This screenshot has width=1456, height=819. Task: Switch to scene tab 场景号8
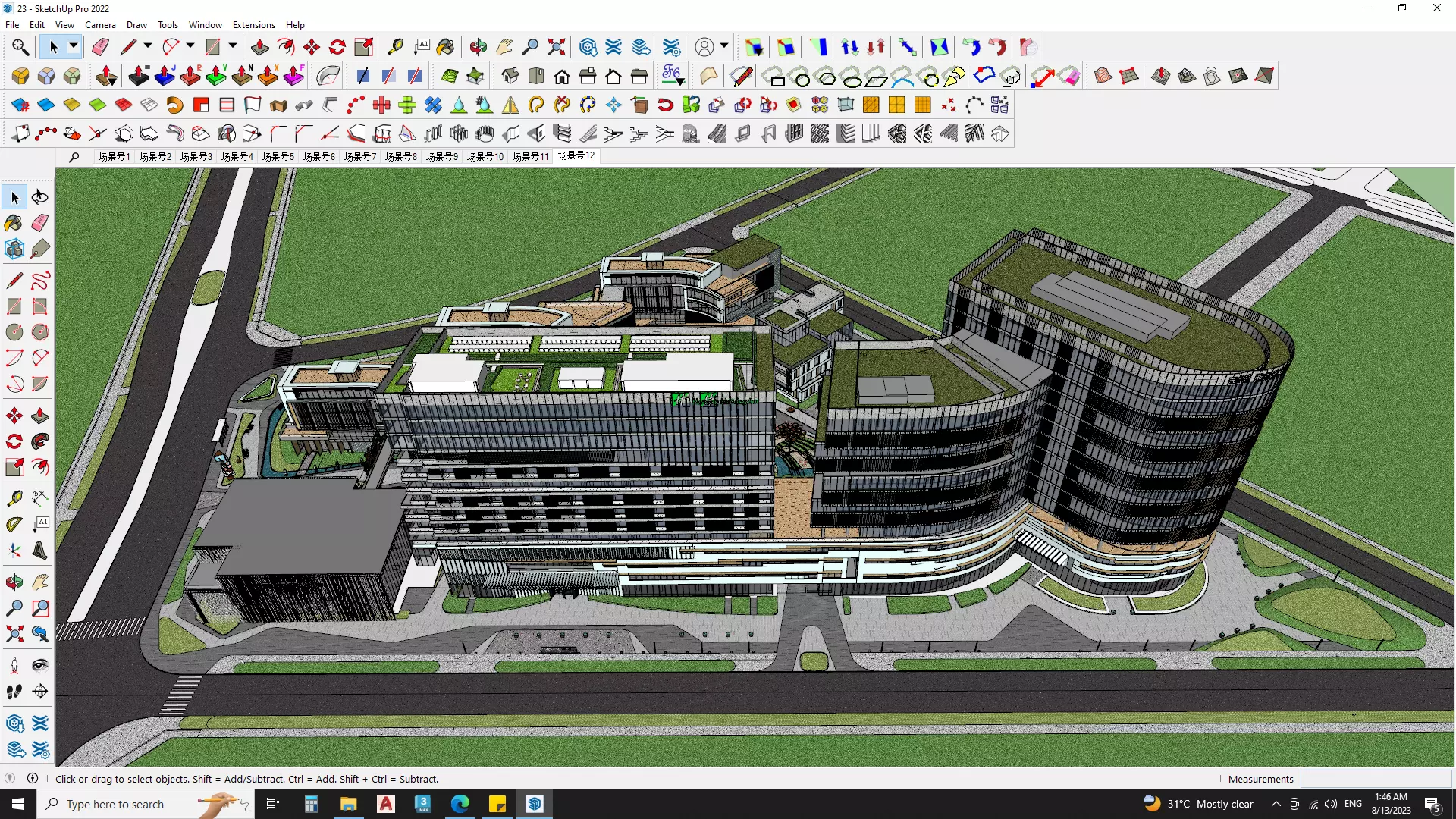point(400,156)
